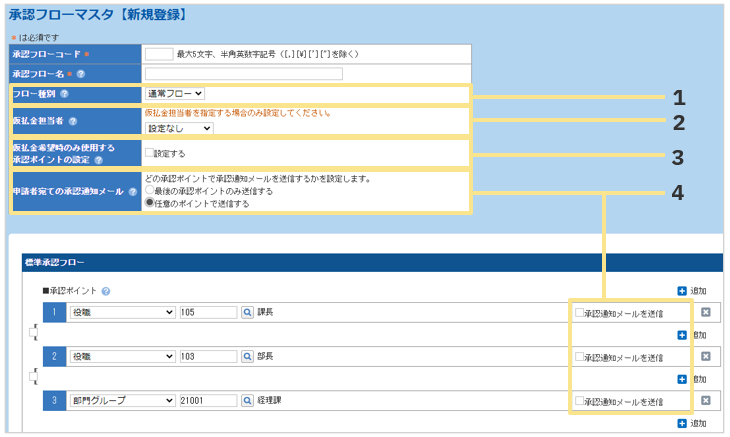730x437 pixels.
Task: Open the 通常フロー flow type dropdown
Action: pyautogui.click(x=174, y=94)
